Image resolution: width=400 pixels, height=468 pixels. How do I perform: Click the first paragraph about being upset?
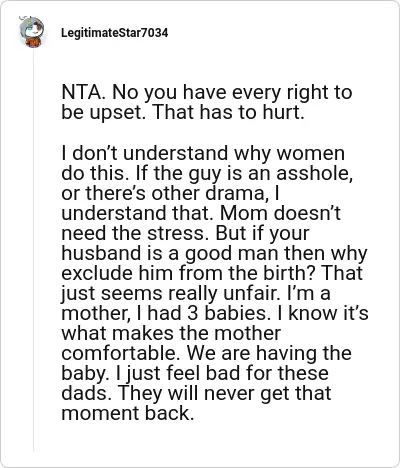tap(207, 102)
